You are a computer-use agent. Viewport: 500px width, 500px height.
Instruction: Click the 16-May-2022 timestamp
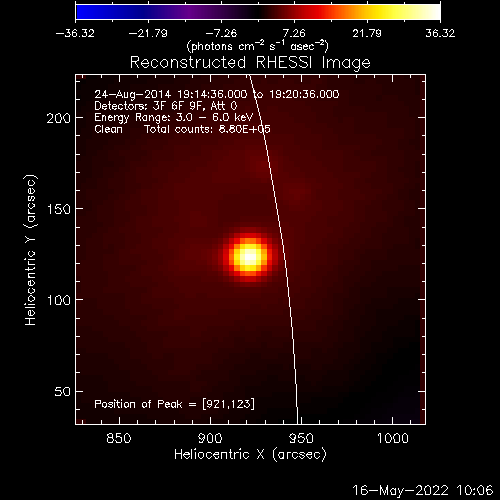click(422, 490)
